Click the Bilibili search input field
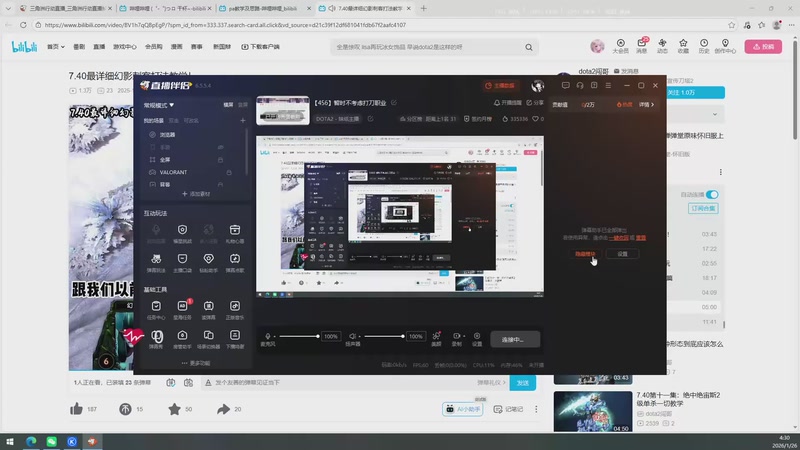800x450 pixels. click(426, 47)
